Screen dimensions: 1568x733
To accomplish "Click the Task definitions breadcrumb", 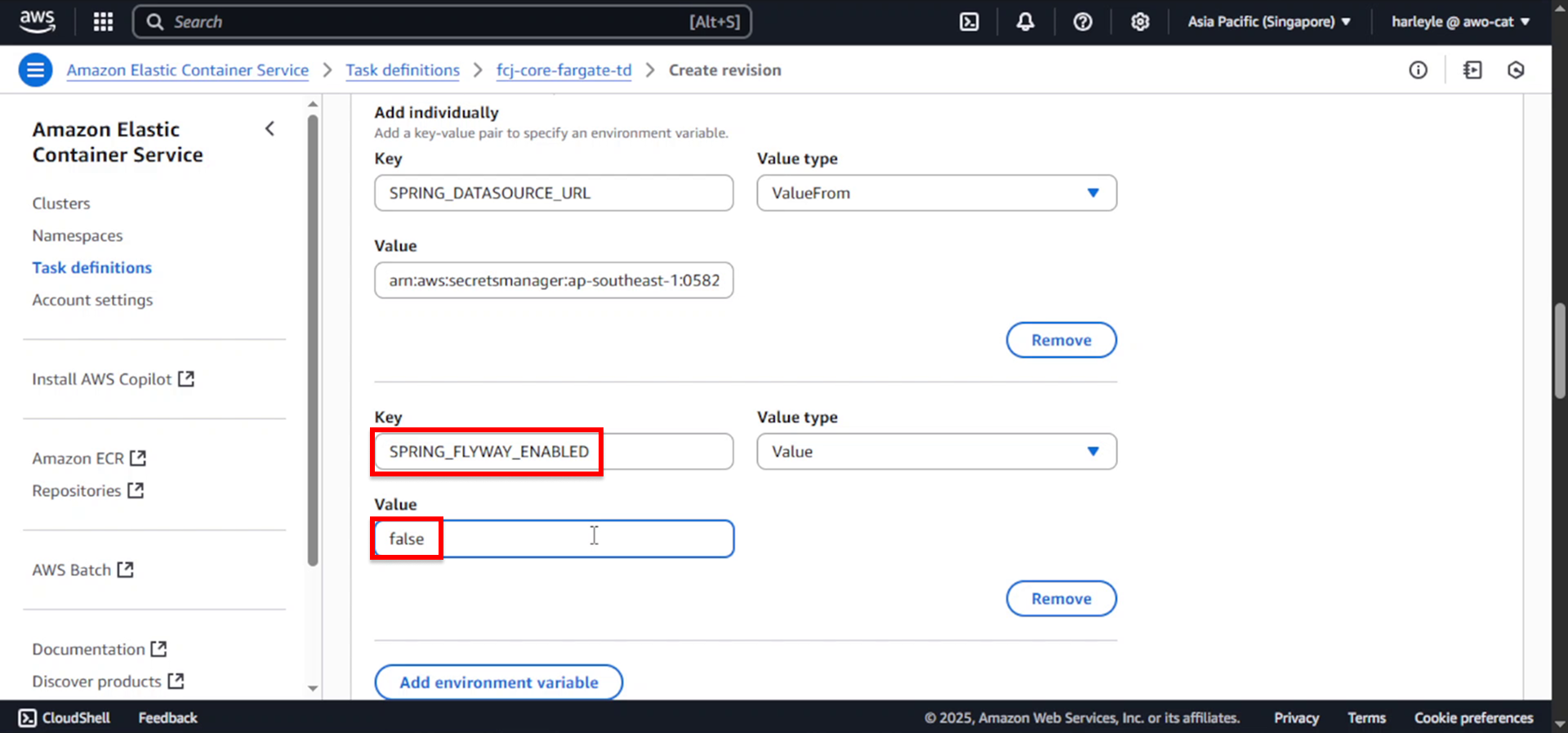I will click(403, 70).
